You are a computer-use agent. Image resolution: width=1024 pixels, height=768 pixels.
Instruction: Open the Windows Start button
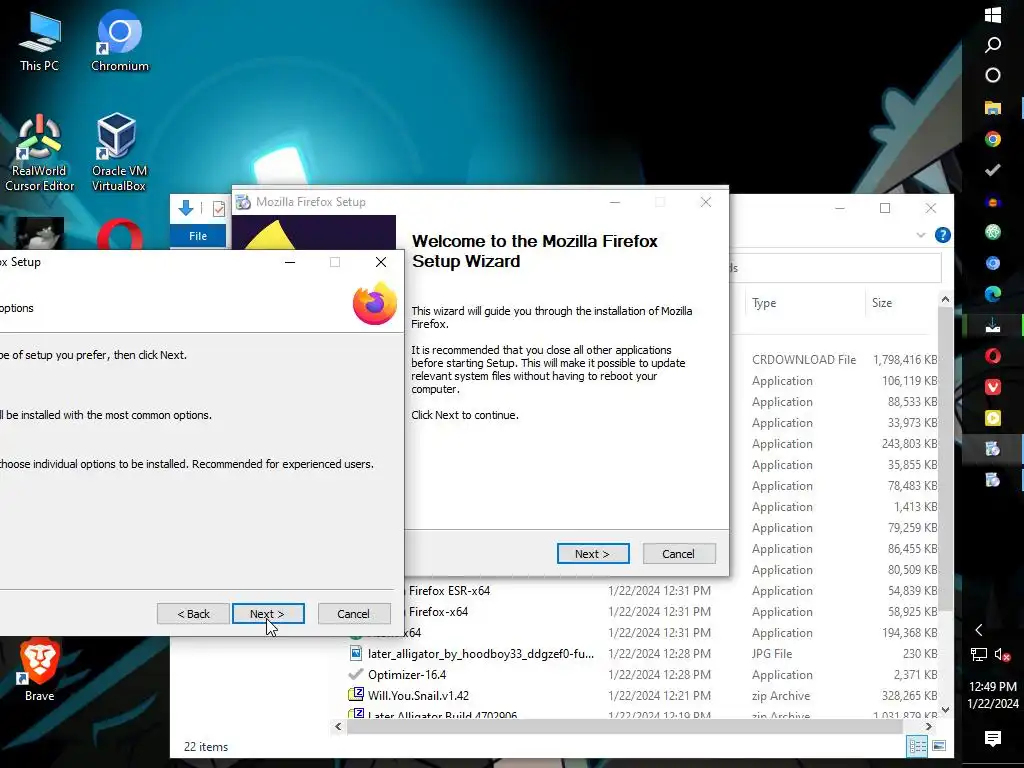(993, 14)
